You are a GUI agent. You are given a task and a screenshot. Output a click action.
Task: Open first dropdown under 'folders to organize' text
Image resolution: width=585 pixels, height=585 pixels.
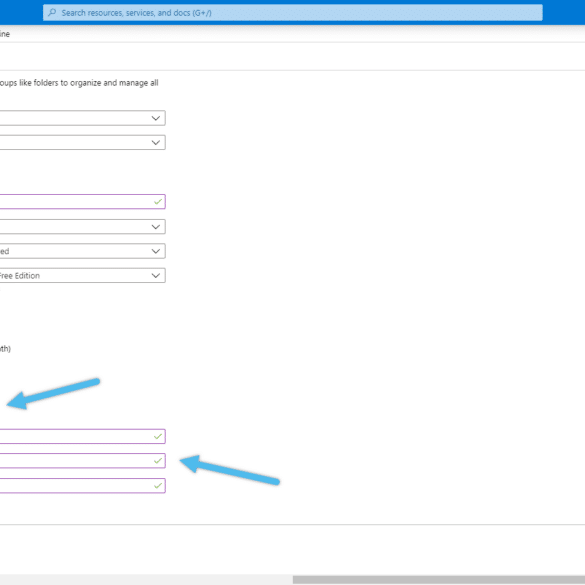click(x=82, y=118)
